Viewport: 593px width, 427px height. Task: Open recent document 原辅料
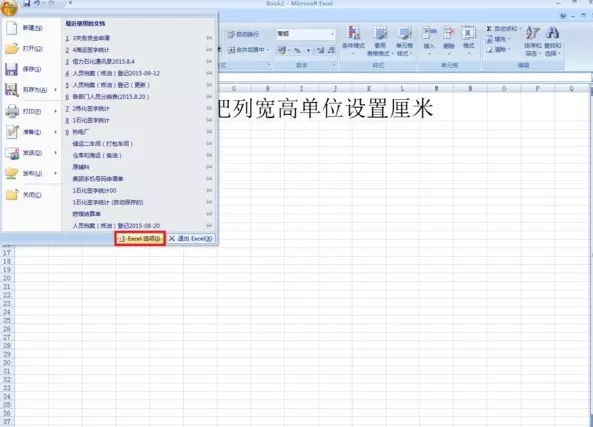coord(81,167)
